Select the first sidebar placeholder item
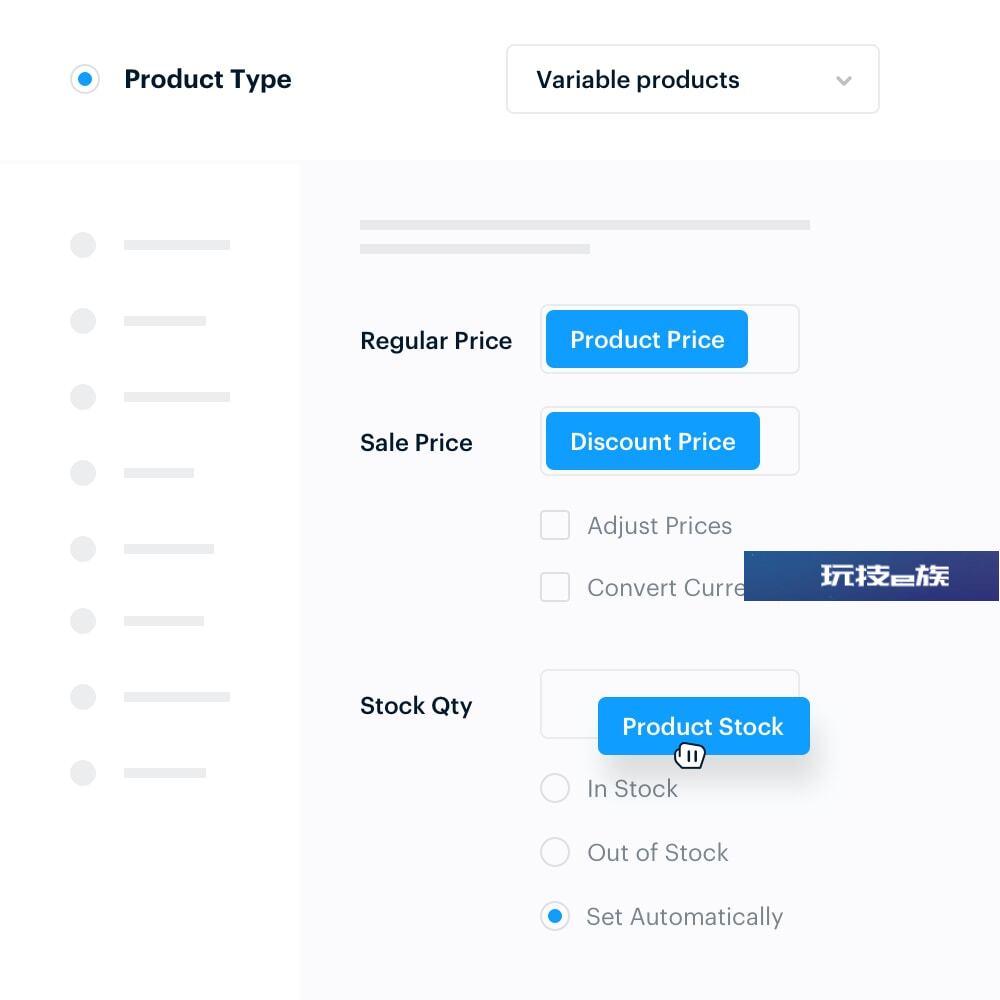 pos(150,245)
